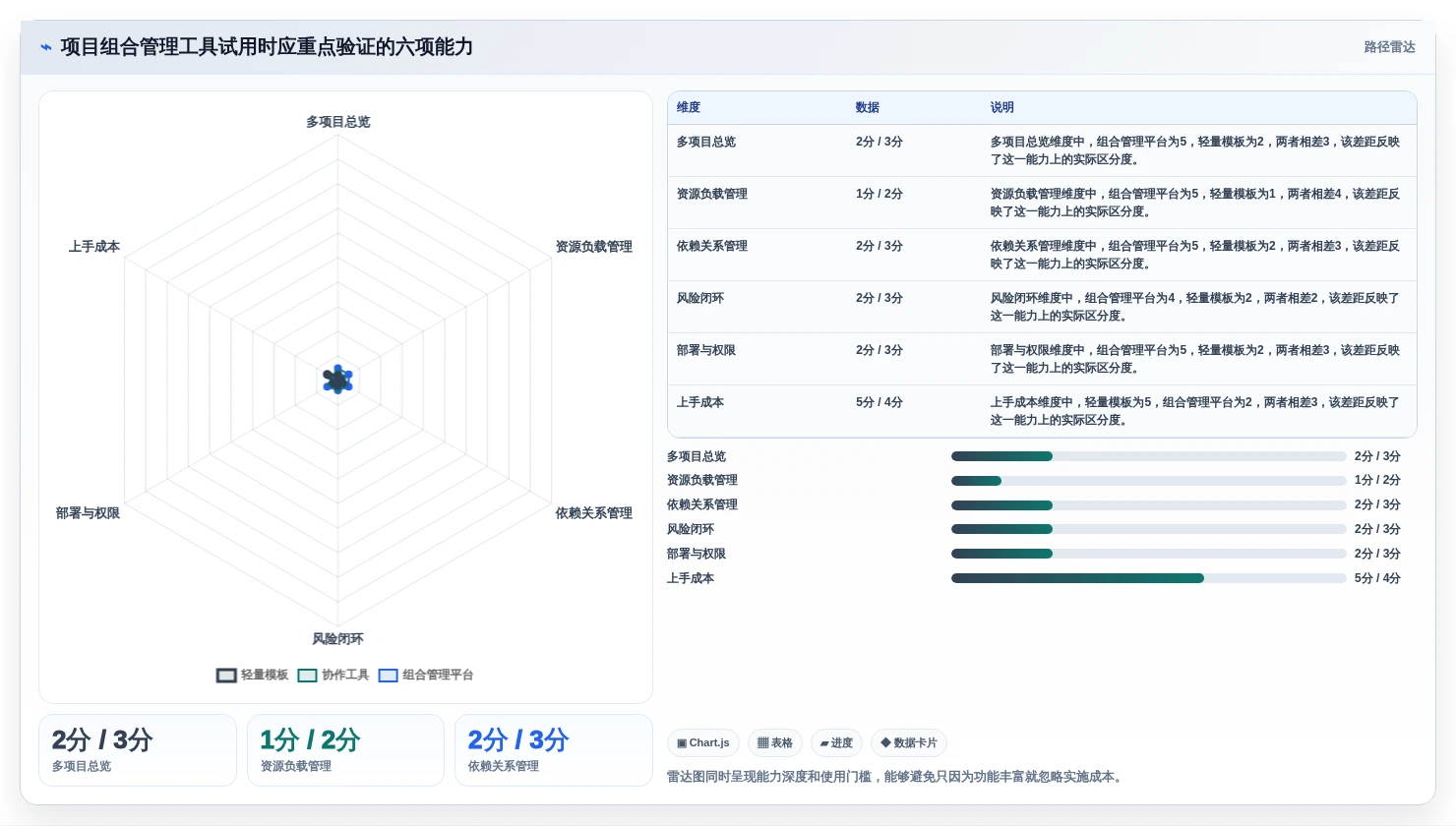
Task: Open the 多项目总览 stat card
Action: pyautogui.click(x=138, y=750)
